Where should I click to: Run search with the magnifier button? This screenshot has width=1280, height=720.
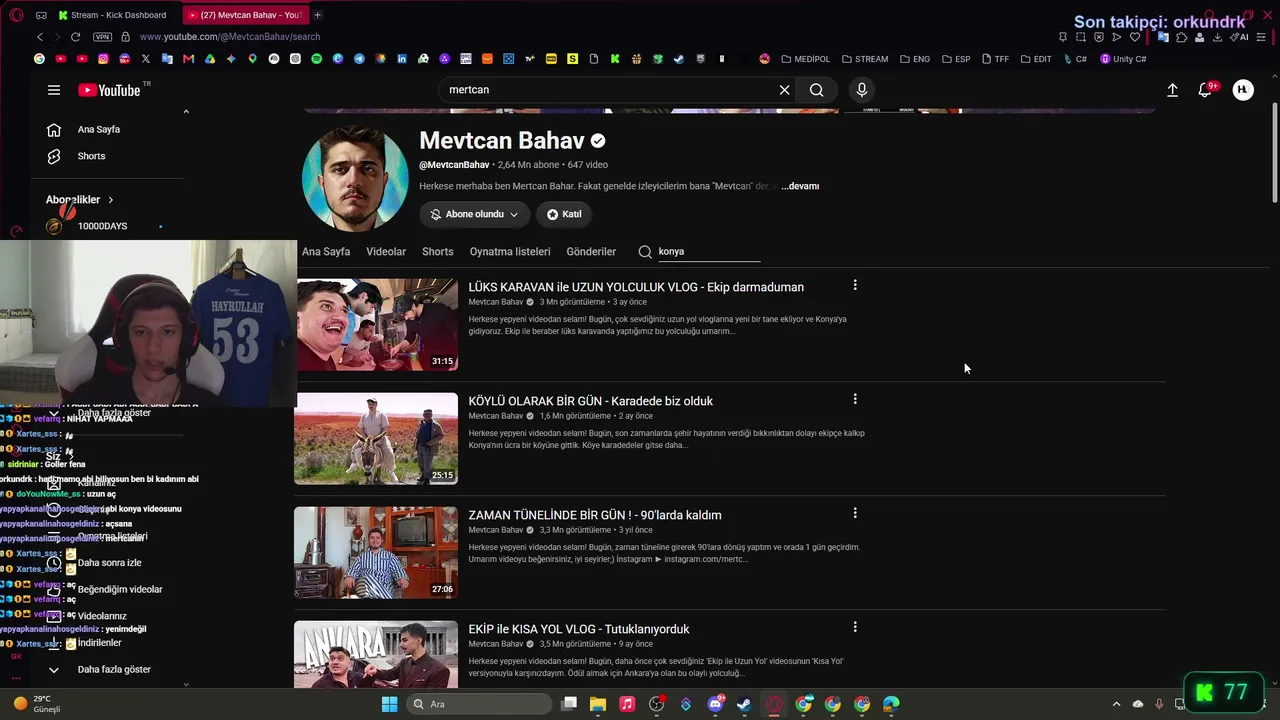click(817, 90)
